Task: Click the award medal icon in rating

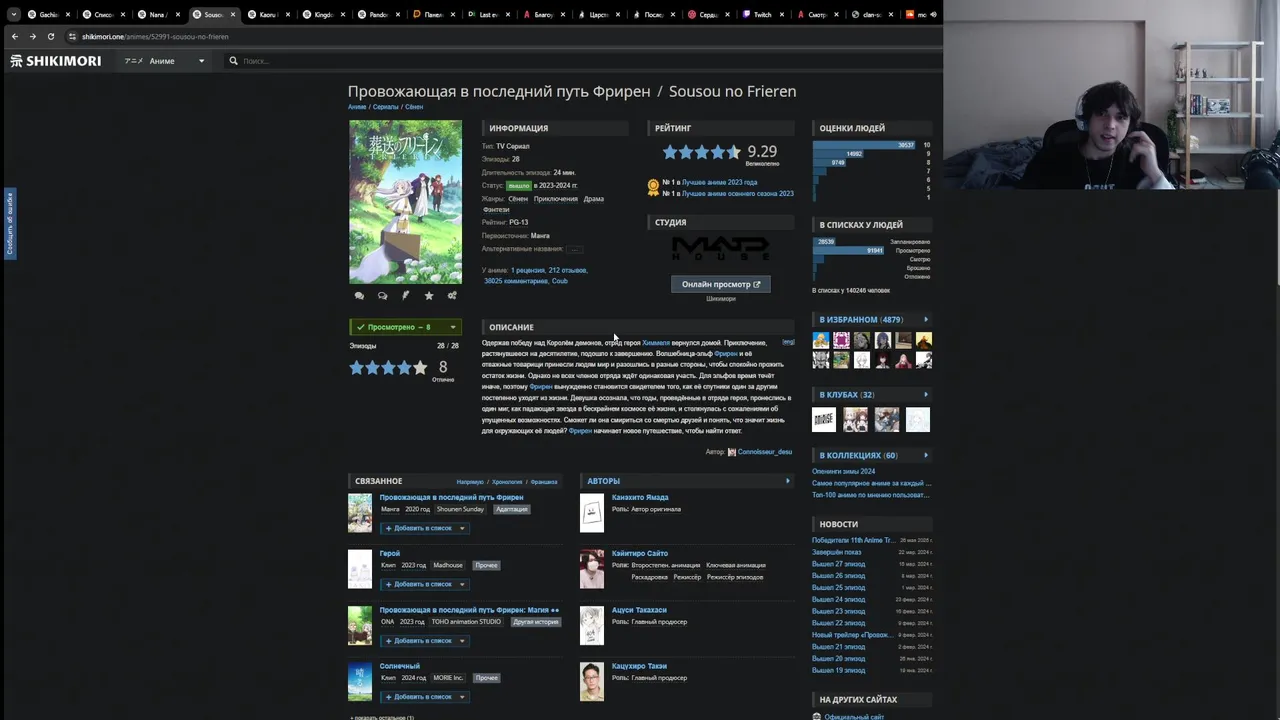Action: click(653, 187)
